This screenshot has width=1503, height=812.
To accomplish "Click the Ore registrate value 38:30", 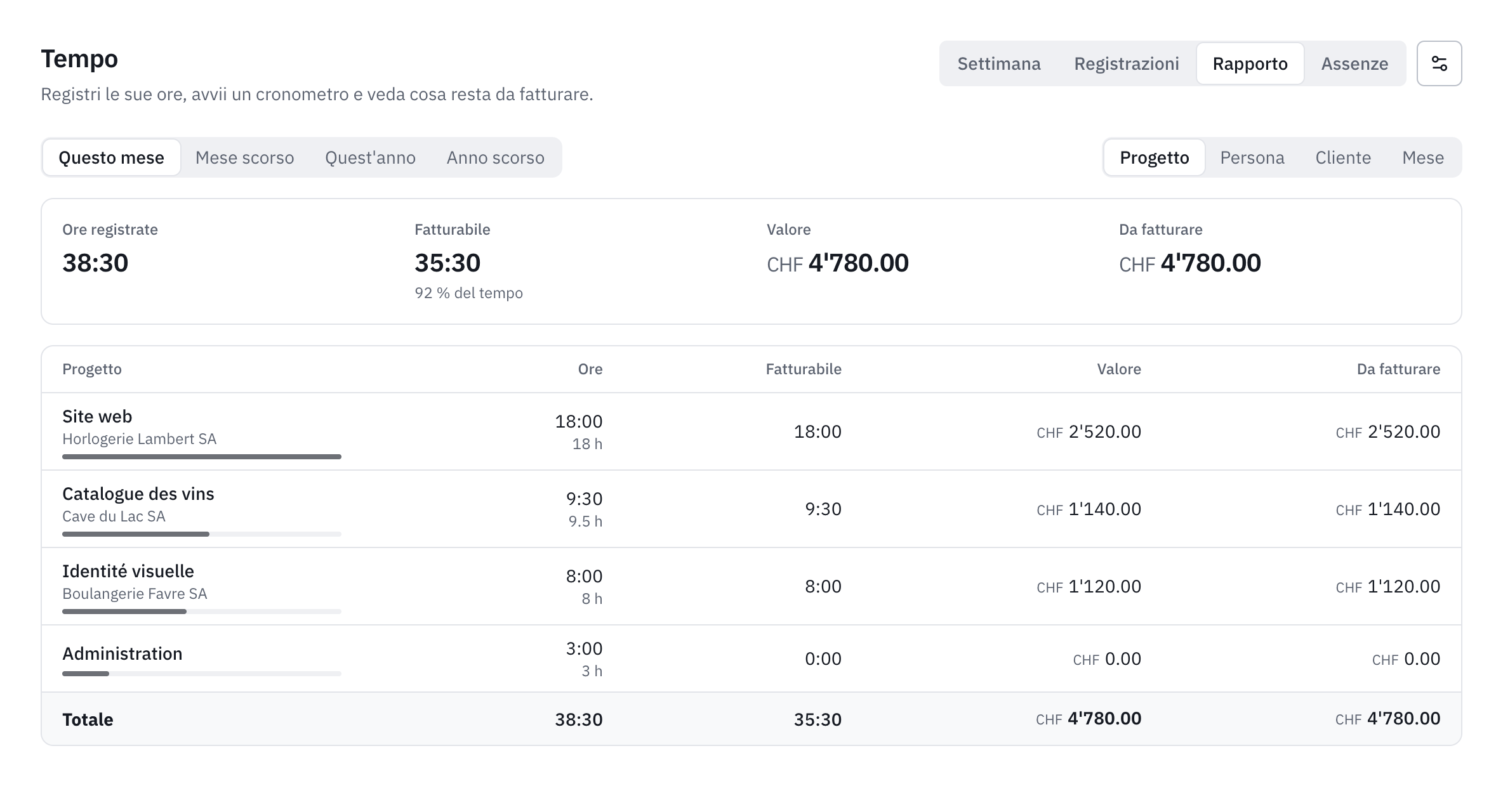I will [95, 263].
